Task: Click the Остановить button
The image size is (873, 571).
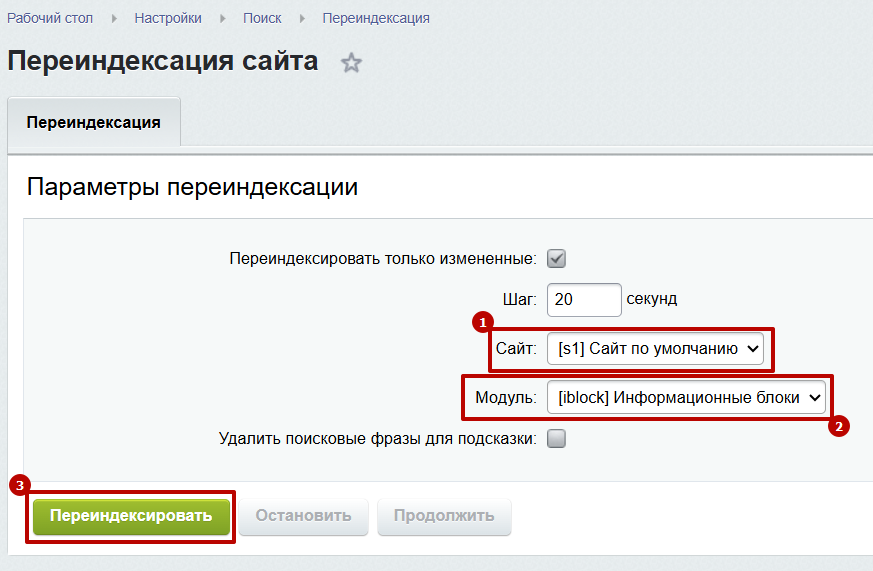Action: tap(303, 516)
